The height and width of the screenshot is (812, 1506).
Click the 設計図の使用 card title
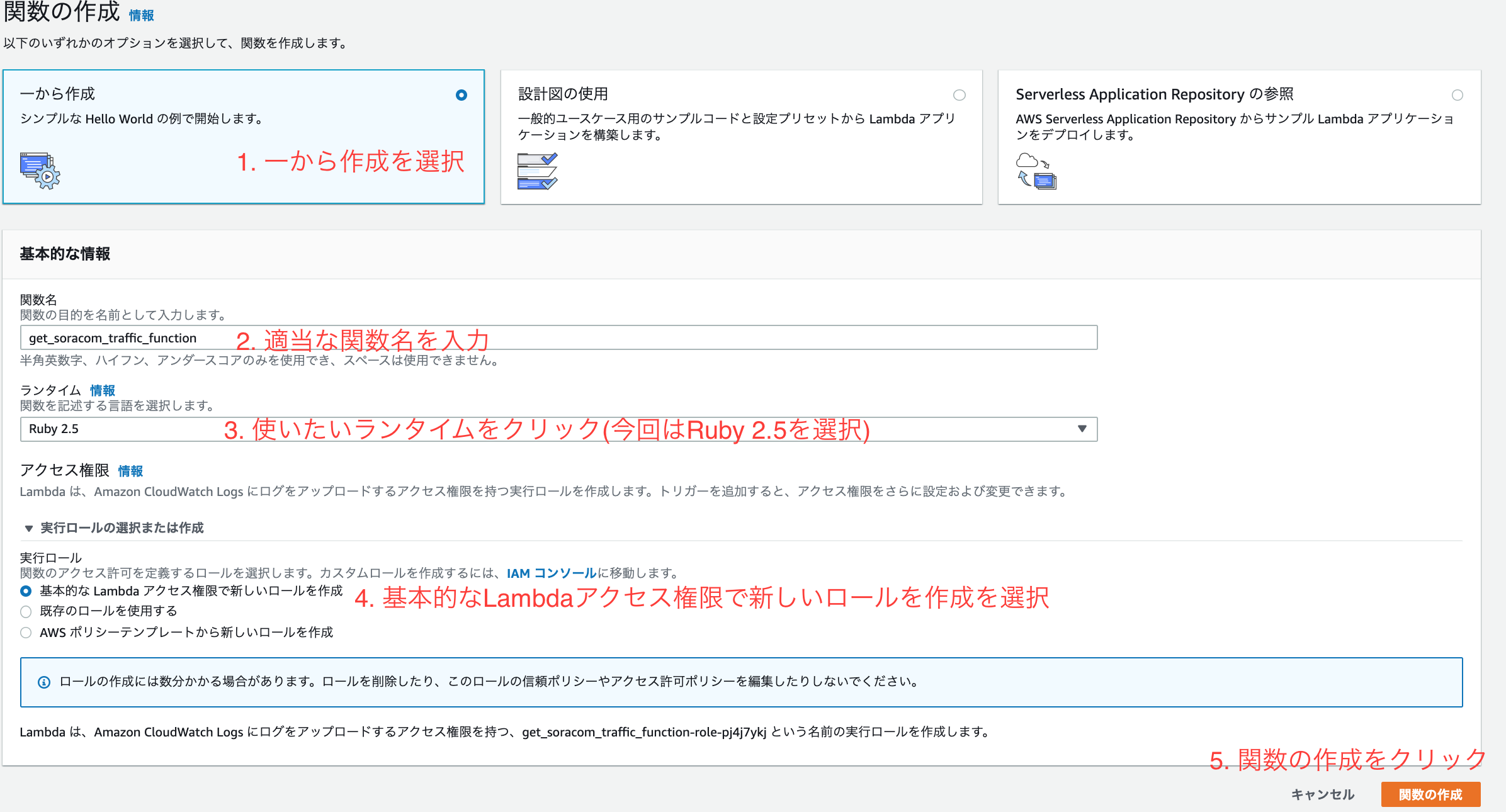click(x=563, y=94)
